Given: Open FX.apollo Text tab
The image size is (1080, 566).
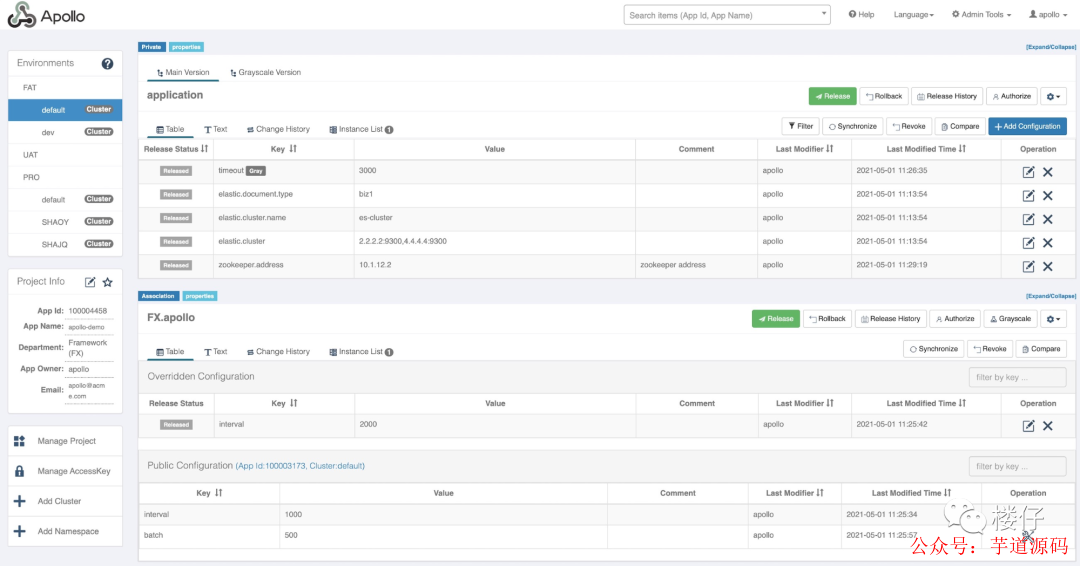Looking at the screenshot, I should [x=216, y=352].
